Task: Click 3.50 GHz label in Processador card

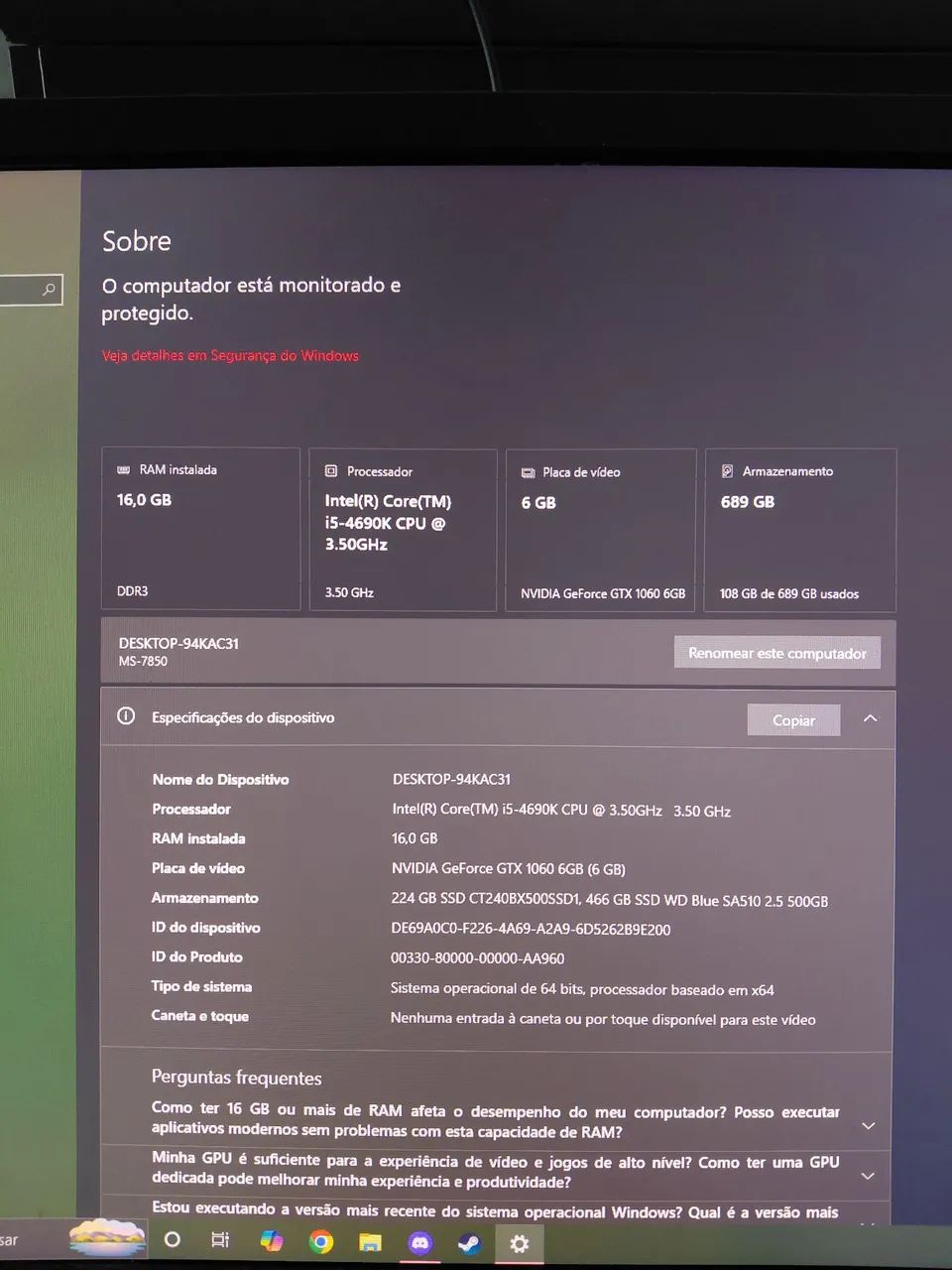Action: click(x=349, y=592)
